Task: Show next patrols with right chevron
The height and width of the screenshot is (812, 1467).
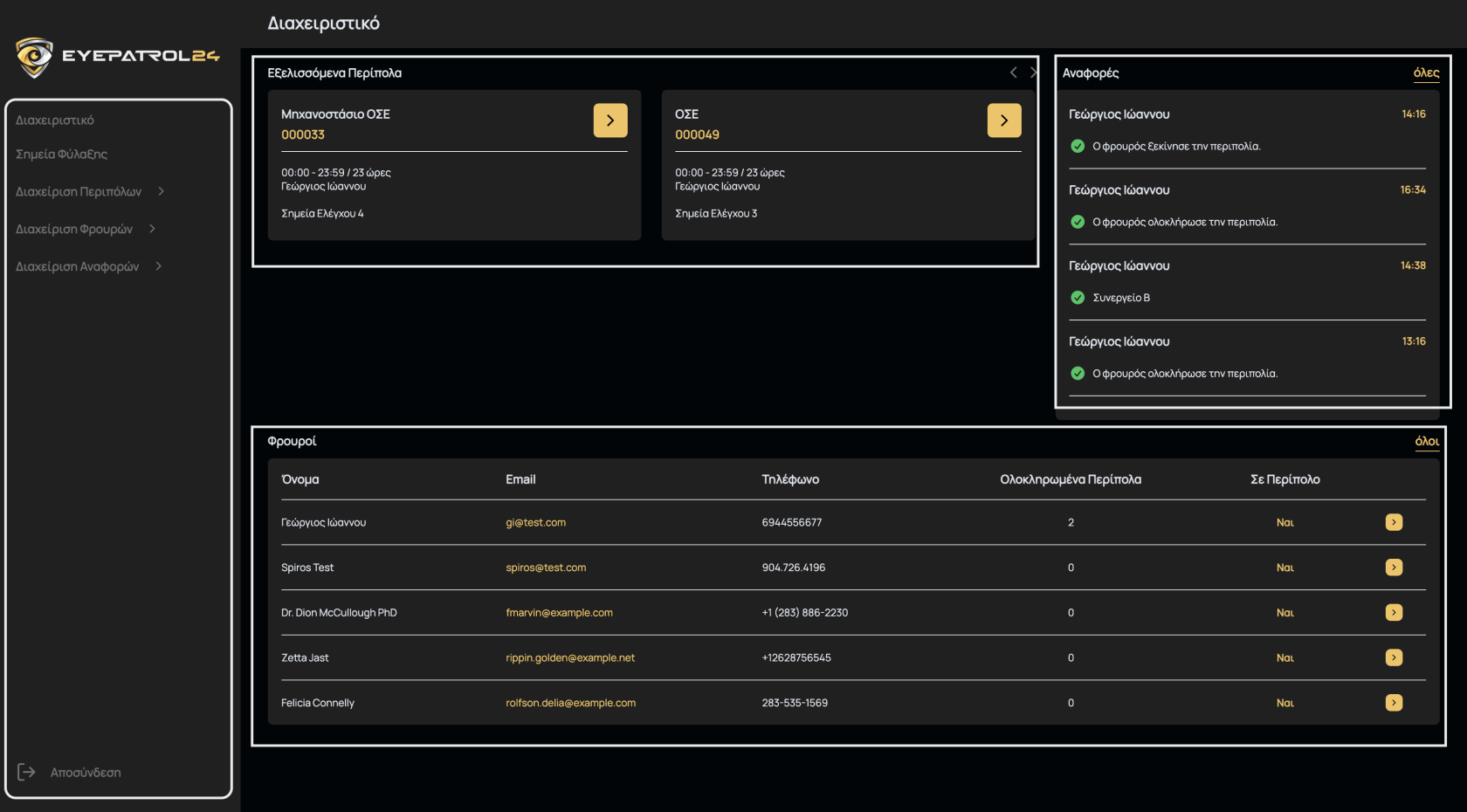Action: (x=1033, y=72)
